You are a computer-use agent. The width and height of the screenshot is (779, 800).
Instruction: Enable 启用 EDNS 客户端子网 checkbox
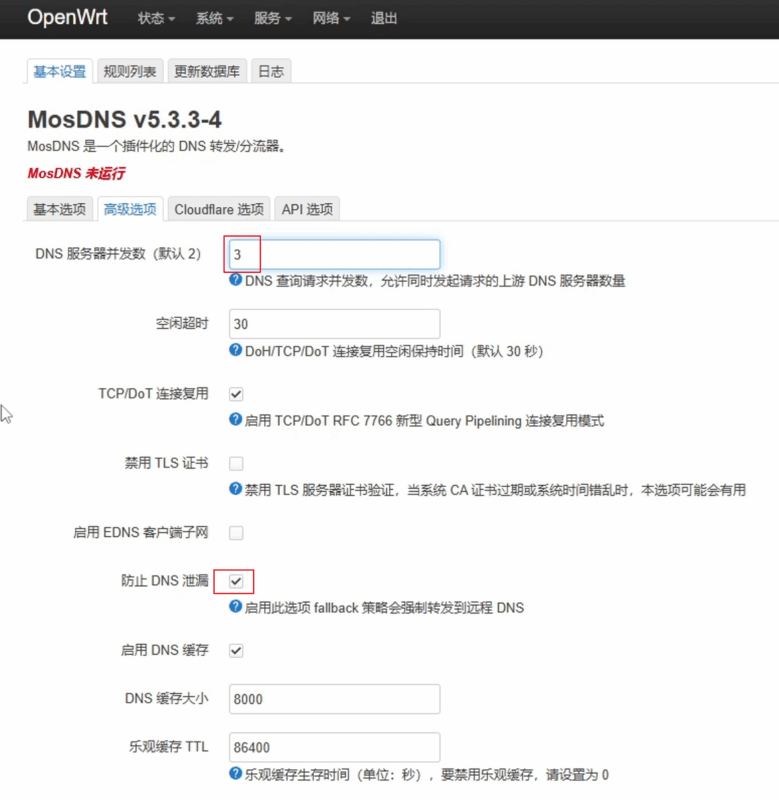pos(237,533)
